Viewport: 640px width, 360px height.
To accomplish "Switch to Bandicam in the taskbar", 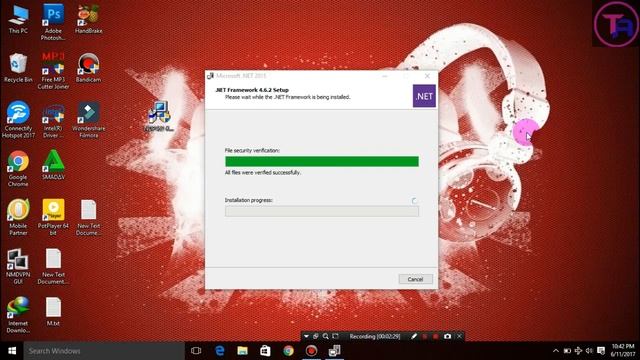I will (311, 351).
